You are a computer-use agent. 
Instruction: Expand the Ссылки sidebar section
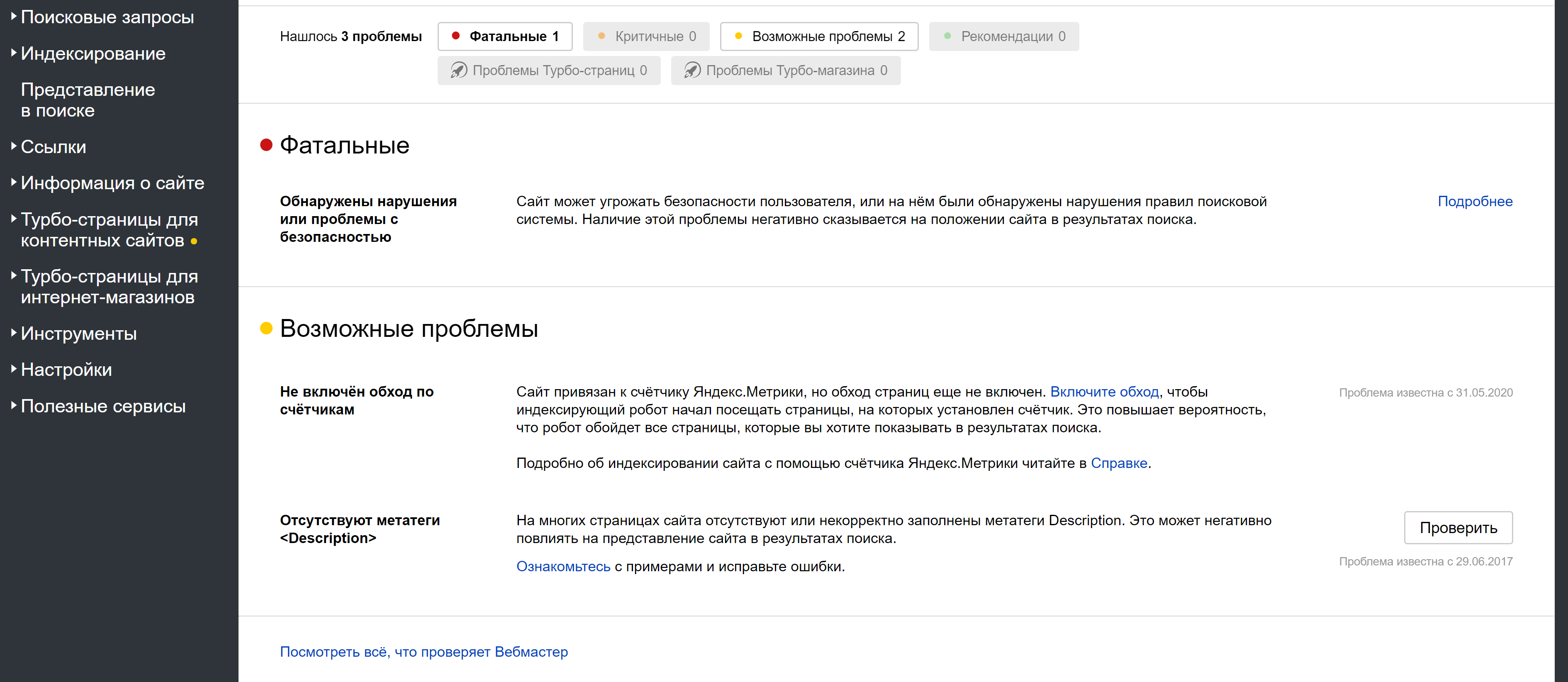tap(54, 147)
